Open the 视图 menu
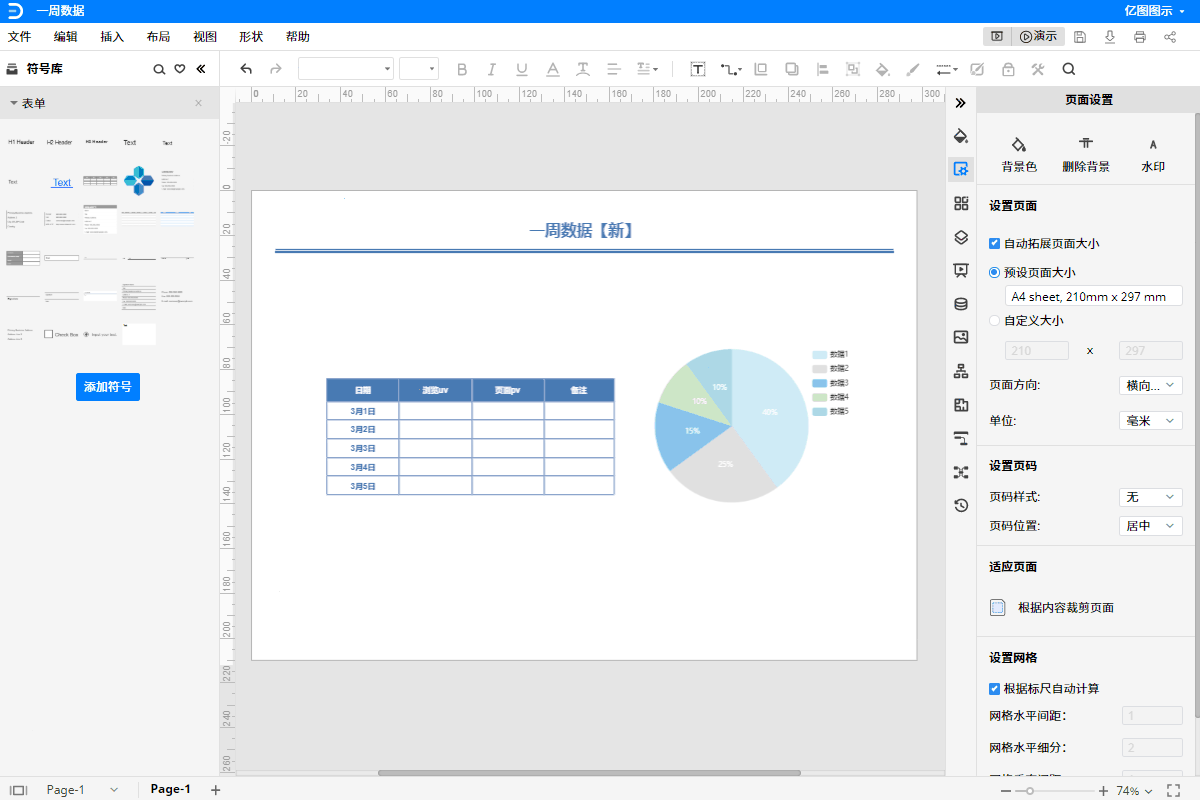Image resolution: width=1200 pixels, height=800 pixels. click(x=205, y=37)
